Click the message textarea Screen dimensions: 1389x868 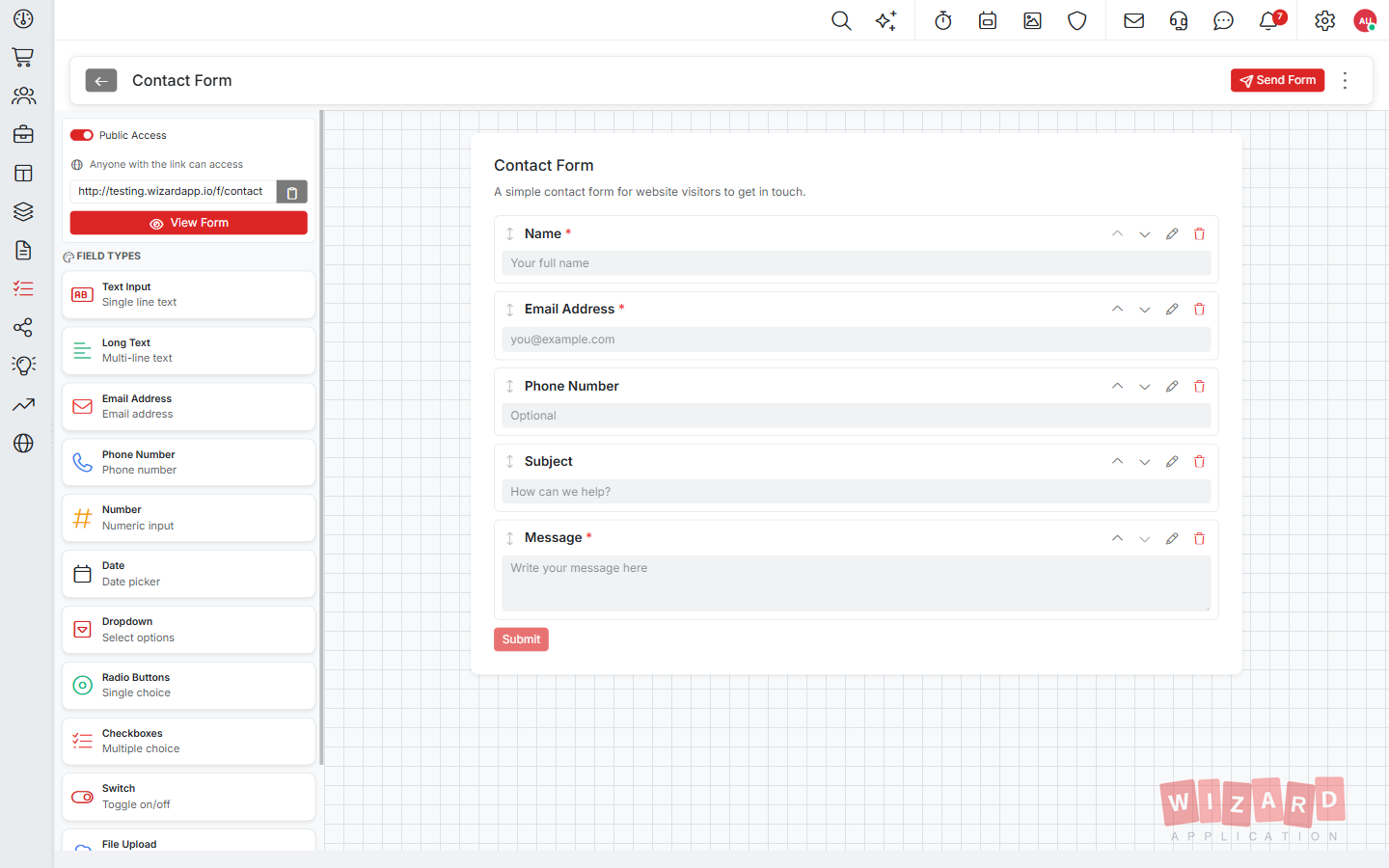[x=856, y=583]
